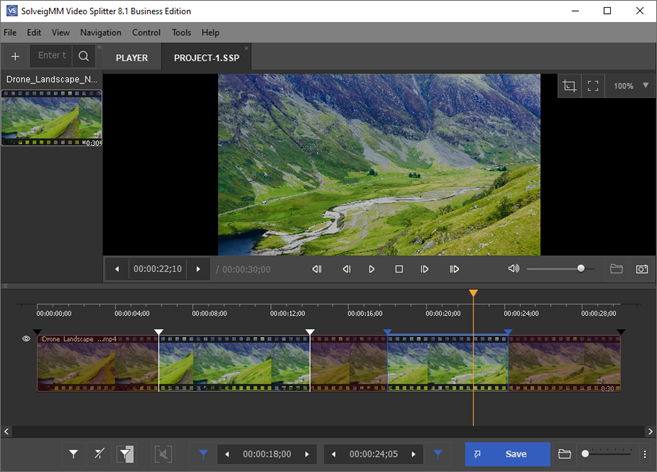Click the orange playhead marker
Image resolution: width=657 pixels, height=472 pixels.
tap(473, 293)
